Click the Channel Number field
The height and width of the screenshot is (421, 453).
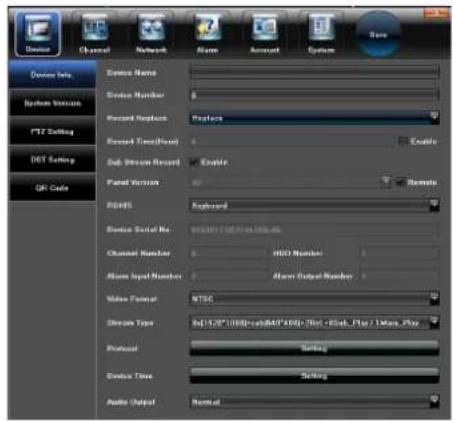click(x=229, y=254)
